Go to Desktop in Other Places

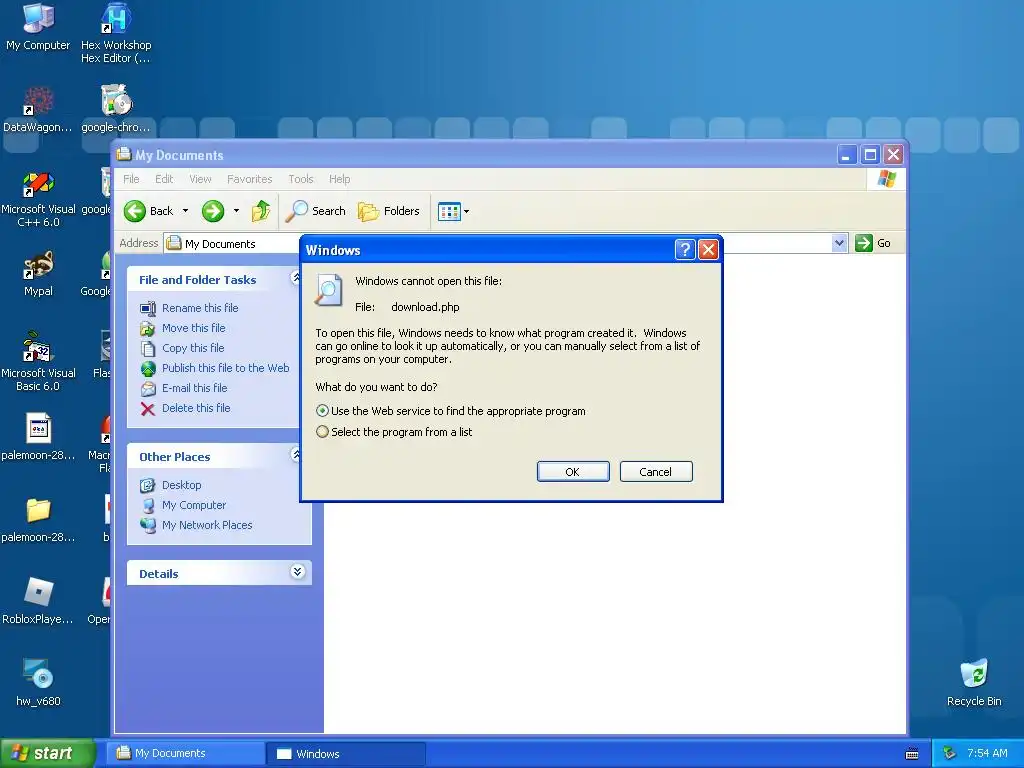pyautogui.click(x=182, y=485)
